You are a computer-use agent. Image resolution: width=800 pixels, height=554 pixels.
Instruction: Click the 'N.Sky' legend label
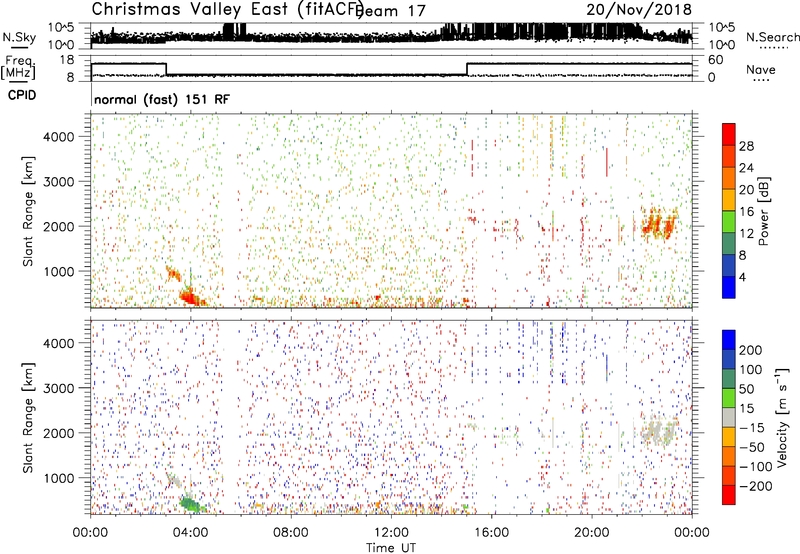click(19, 37)
